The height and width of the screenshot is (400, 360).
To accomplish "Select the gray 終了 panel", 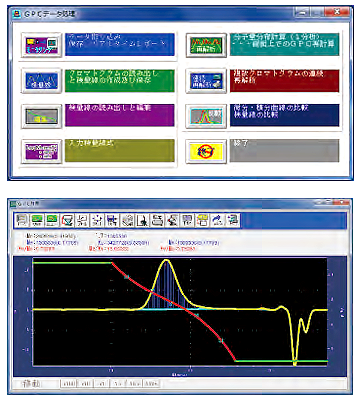I will 284,150.
